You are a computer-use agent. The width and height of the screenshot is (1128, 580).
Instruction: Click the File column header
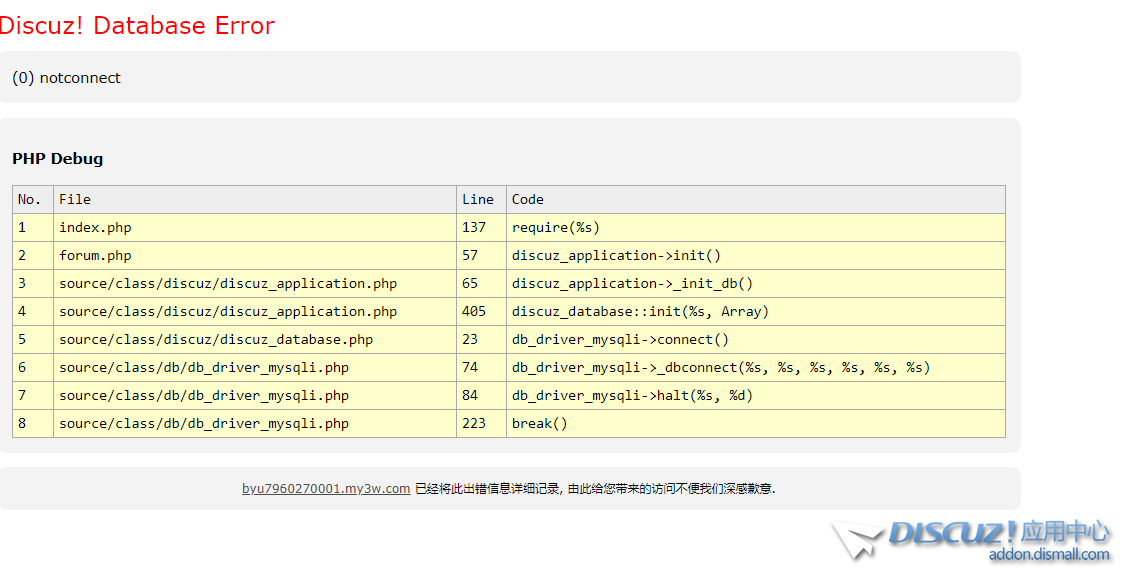[75, 199]
